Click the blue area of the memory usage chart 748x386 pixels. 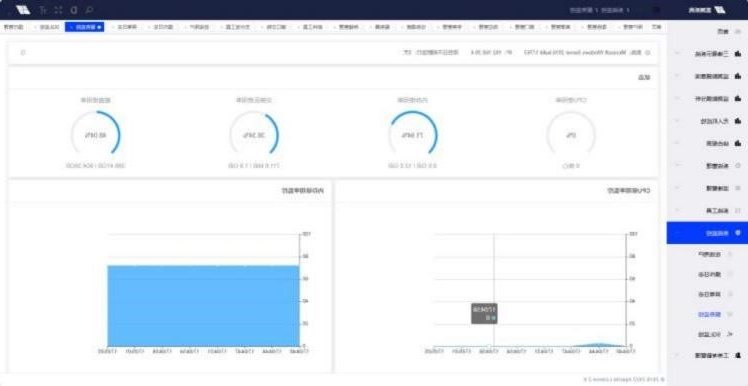point(203,306)
